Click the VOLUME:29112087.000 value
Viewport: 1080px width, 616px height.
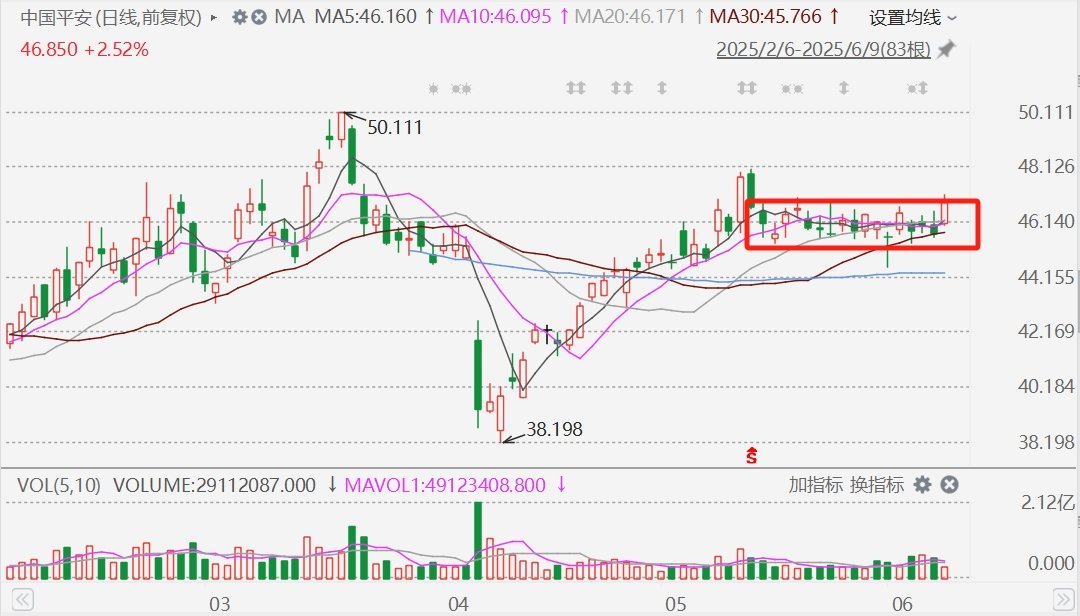point(214,485)
